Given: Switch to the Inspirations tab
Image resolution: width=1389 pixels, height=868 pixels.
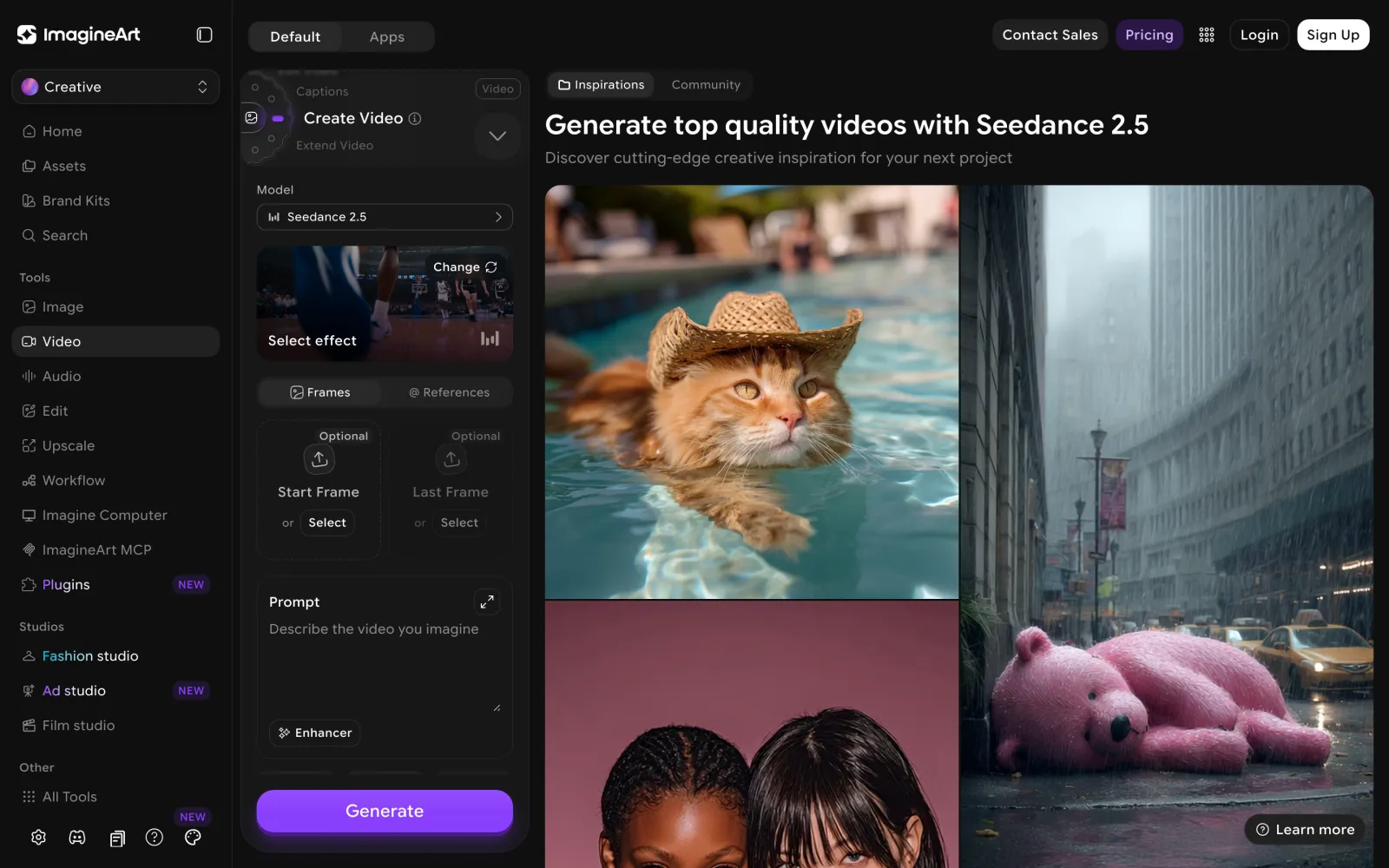Looking at the screenshot, I should pyautogui.click(x=602, y=85).
